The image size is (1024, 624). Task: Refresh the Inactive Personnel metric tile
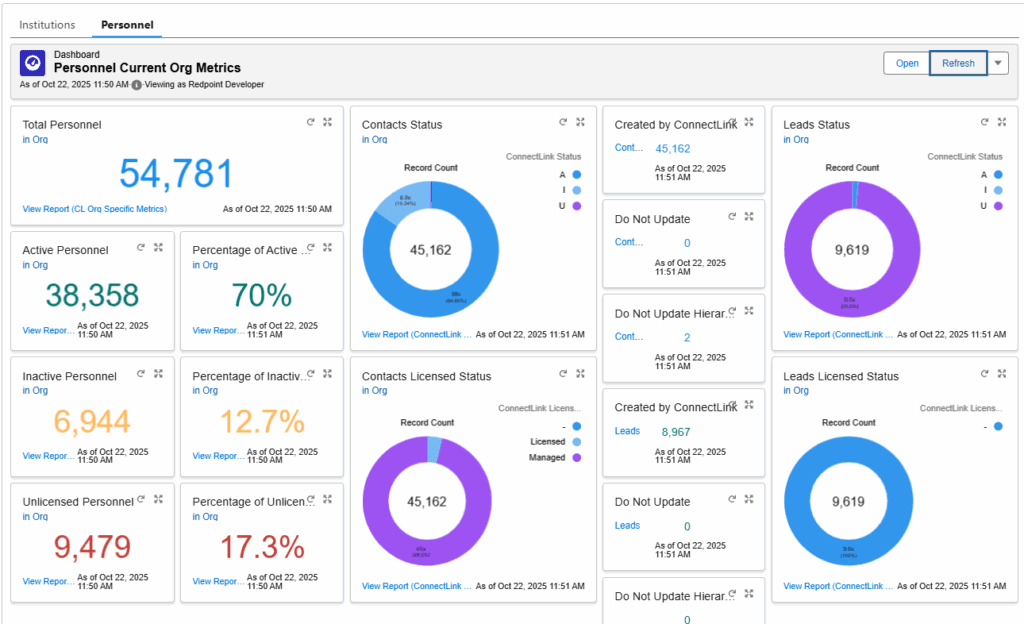(x=142, y=371)
